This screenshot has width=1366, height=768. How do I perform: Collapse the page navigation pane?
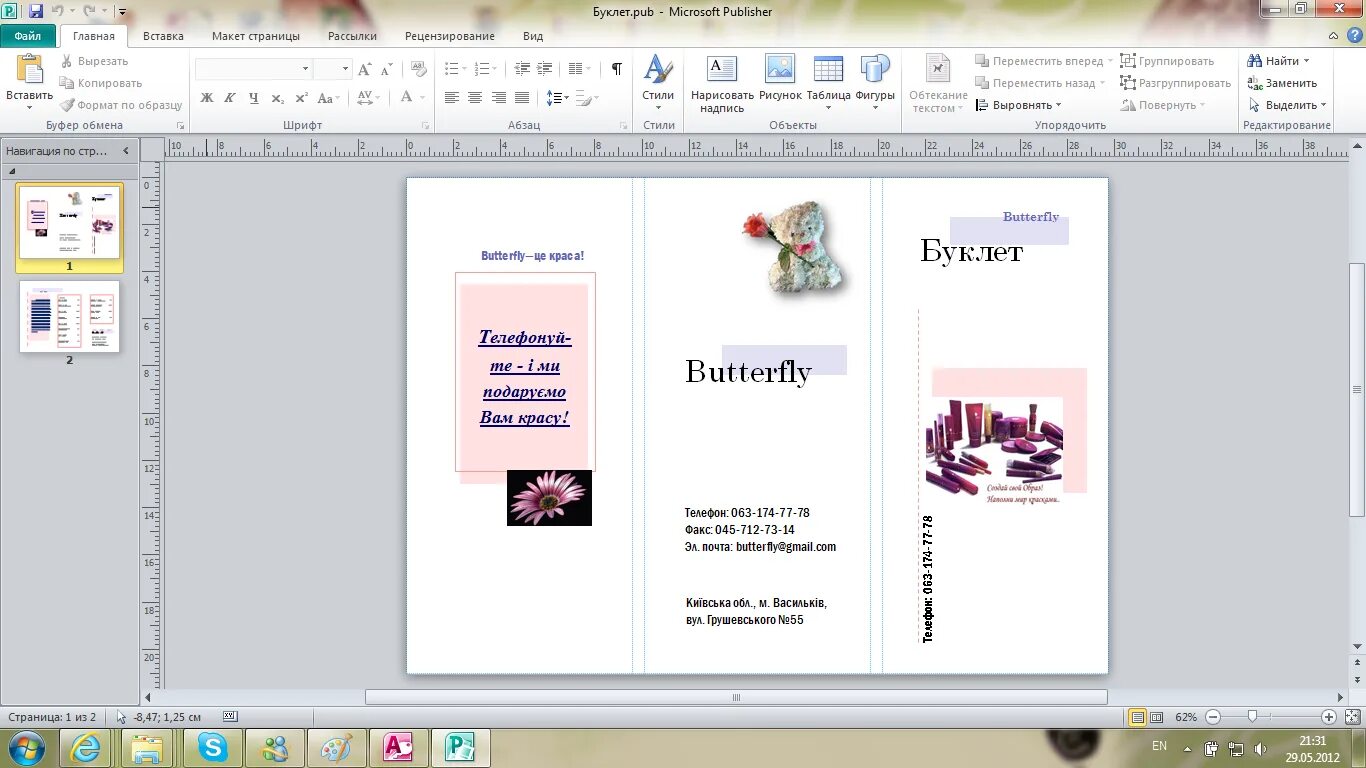[x=126, y=151]
